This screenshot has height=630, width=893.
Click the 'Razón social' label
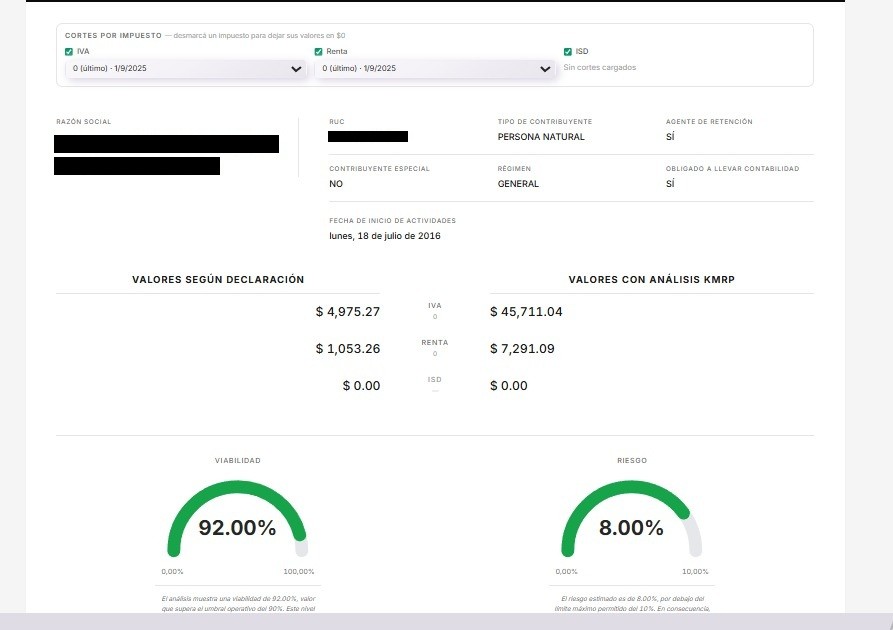(x=84, y=122)
